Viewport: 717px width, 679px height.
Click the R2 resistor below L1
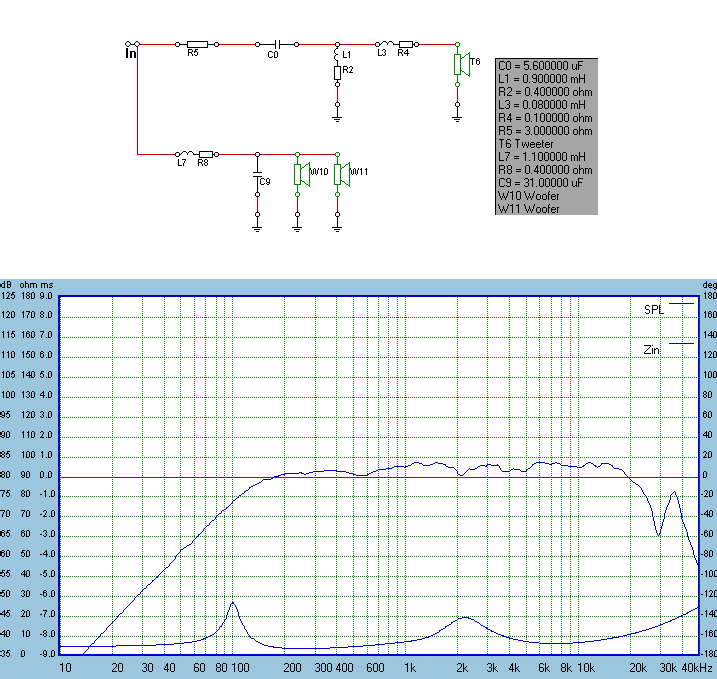(x=337, y=71)
